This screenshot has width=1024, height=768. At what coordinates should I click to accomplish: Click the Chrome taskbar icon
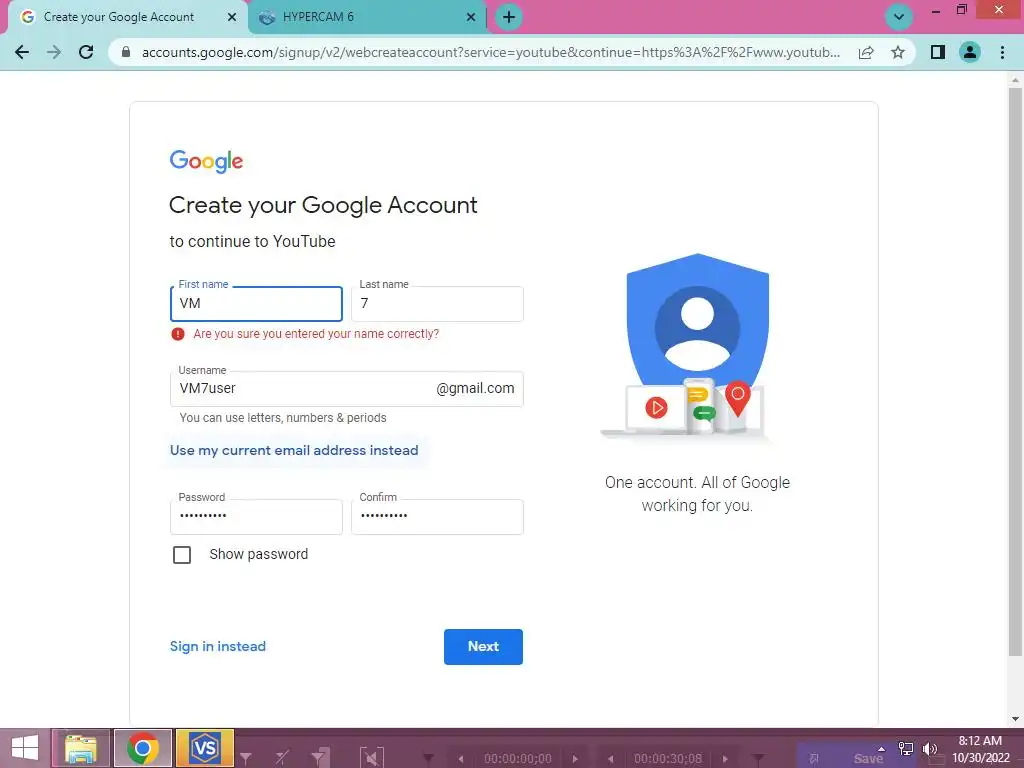pyautogui.click(x=143, y=748)
